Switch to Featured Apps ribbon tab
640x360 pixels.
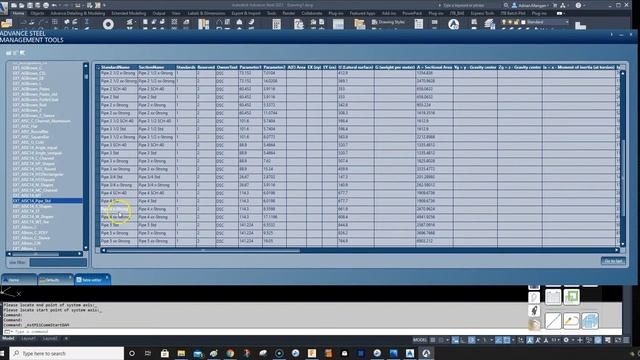362,13
